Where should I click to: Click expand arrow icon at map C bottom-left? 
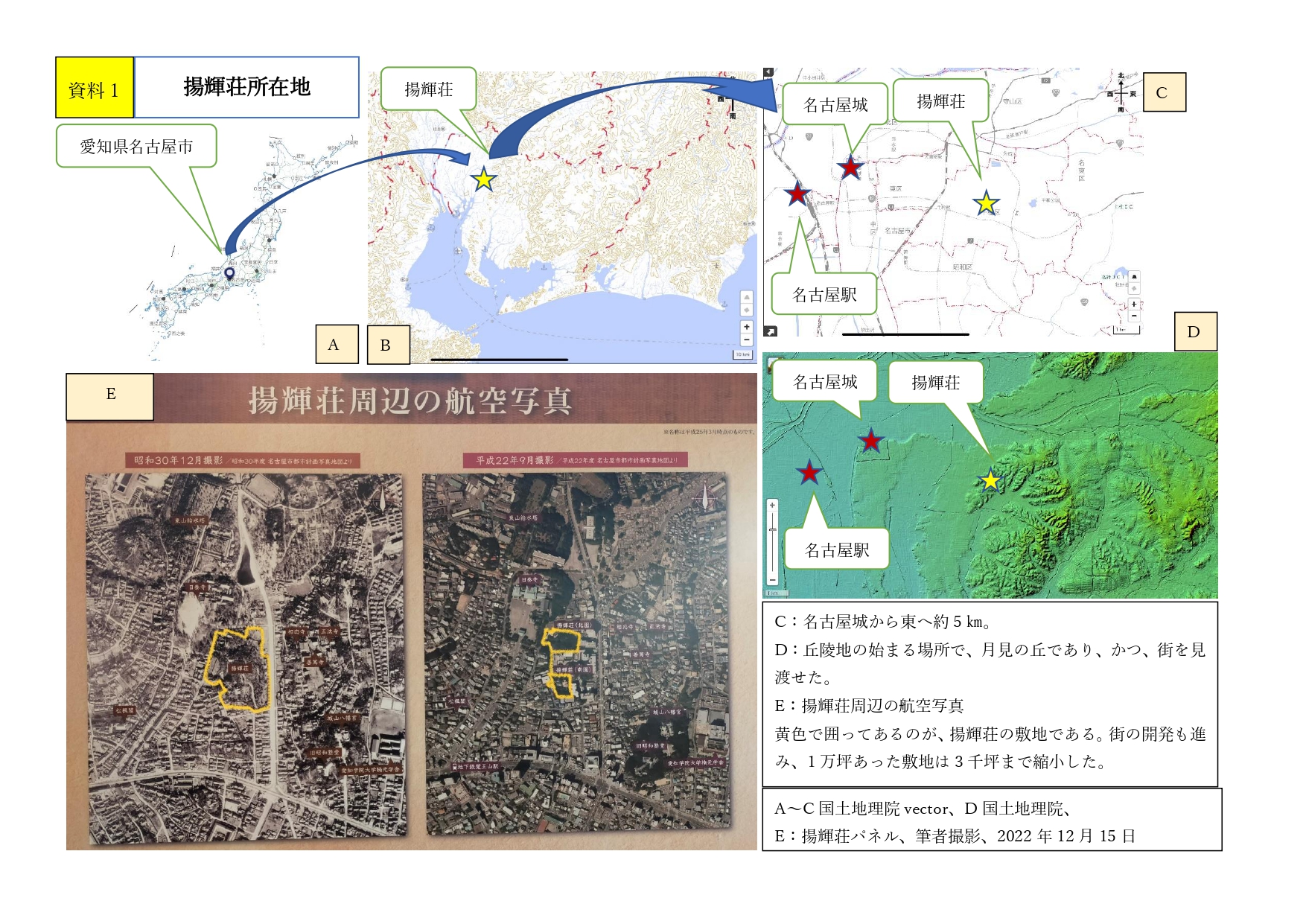point(771,331)
